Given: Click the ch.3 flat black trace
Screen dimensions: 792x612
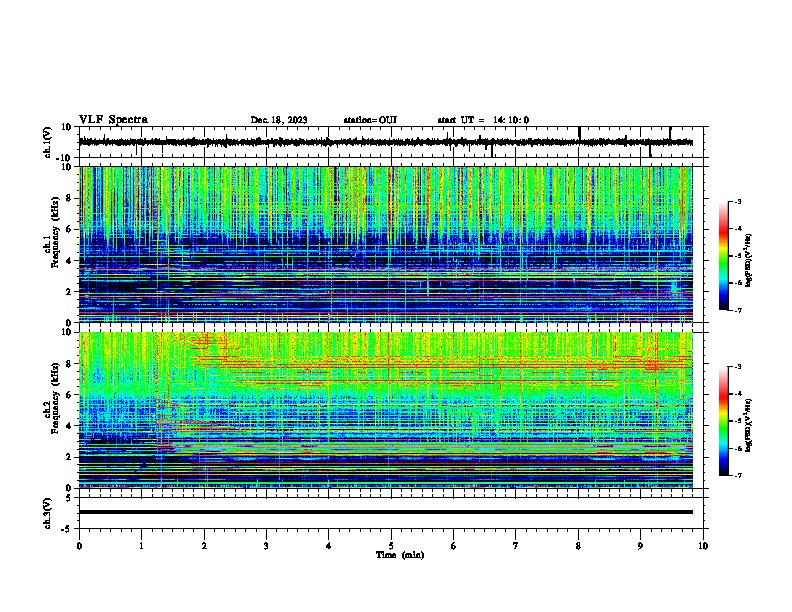Looking at the screenshot, I should (386, 512).
